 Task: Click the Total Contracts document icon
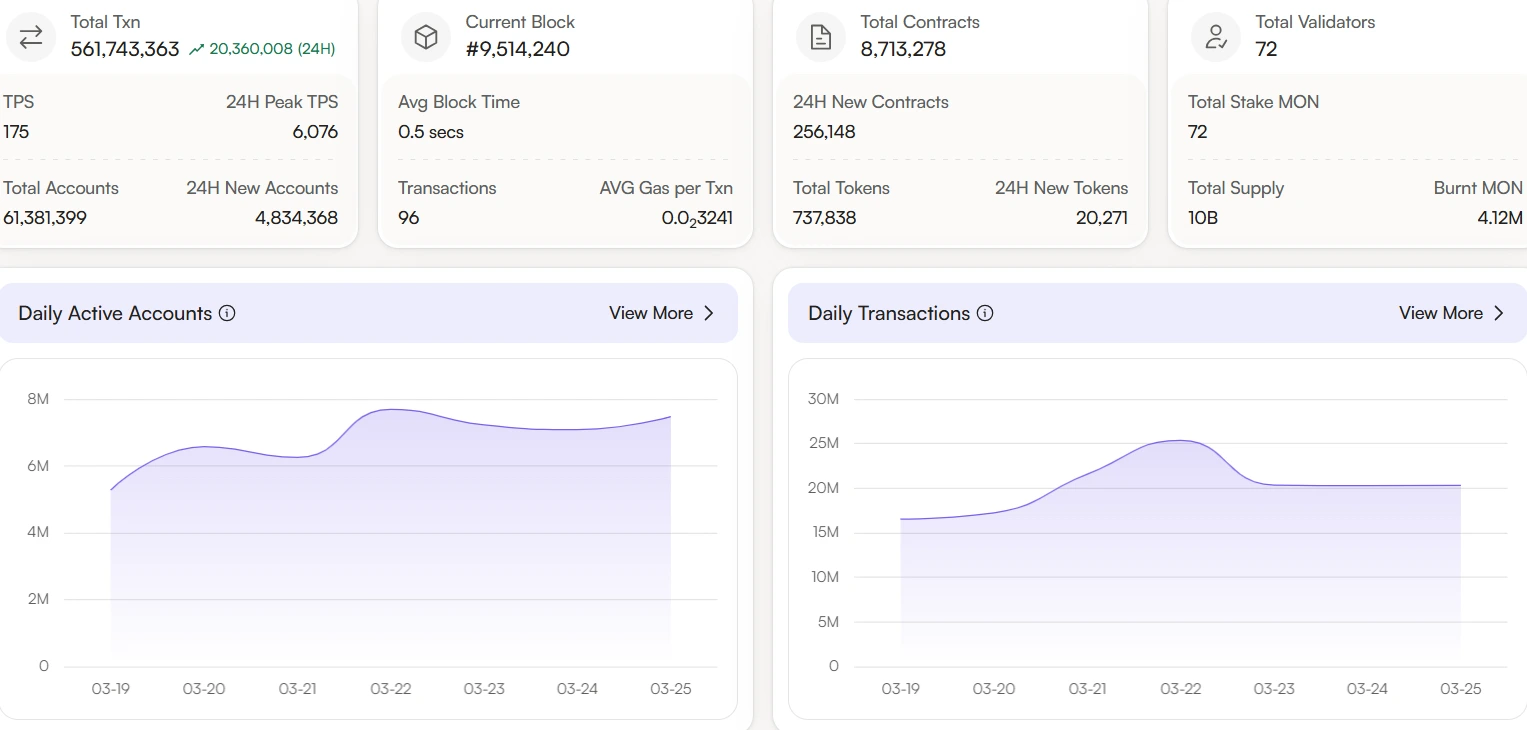point(821,37)
